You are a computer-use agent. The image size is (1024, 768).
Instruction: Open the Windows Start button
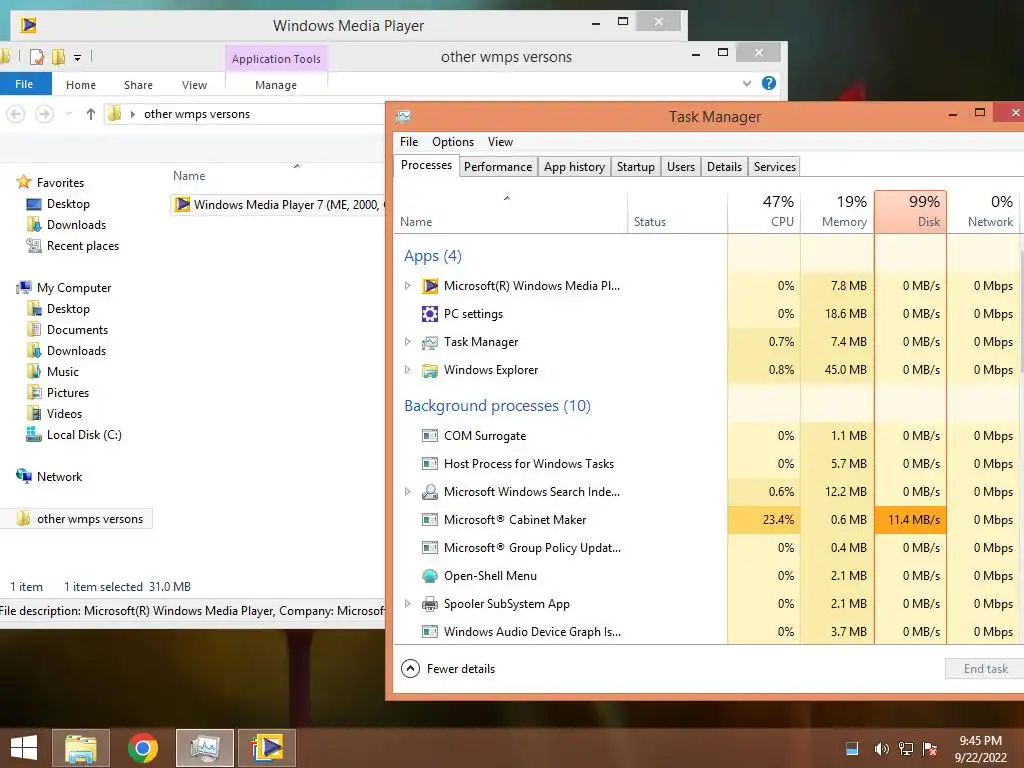[24, 748]
